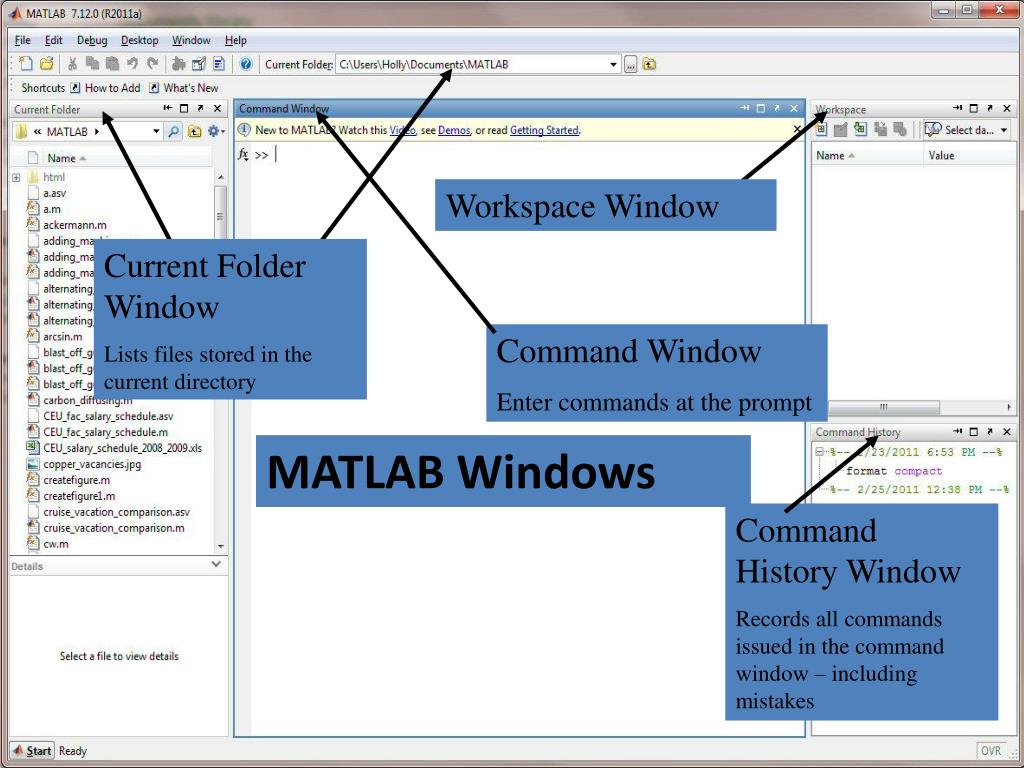The image size is (1024, 768).
Task: Click in the Command Window prompt area
Action: (522, 155)
